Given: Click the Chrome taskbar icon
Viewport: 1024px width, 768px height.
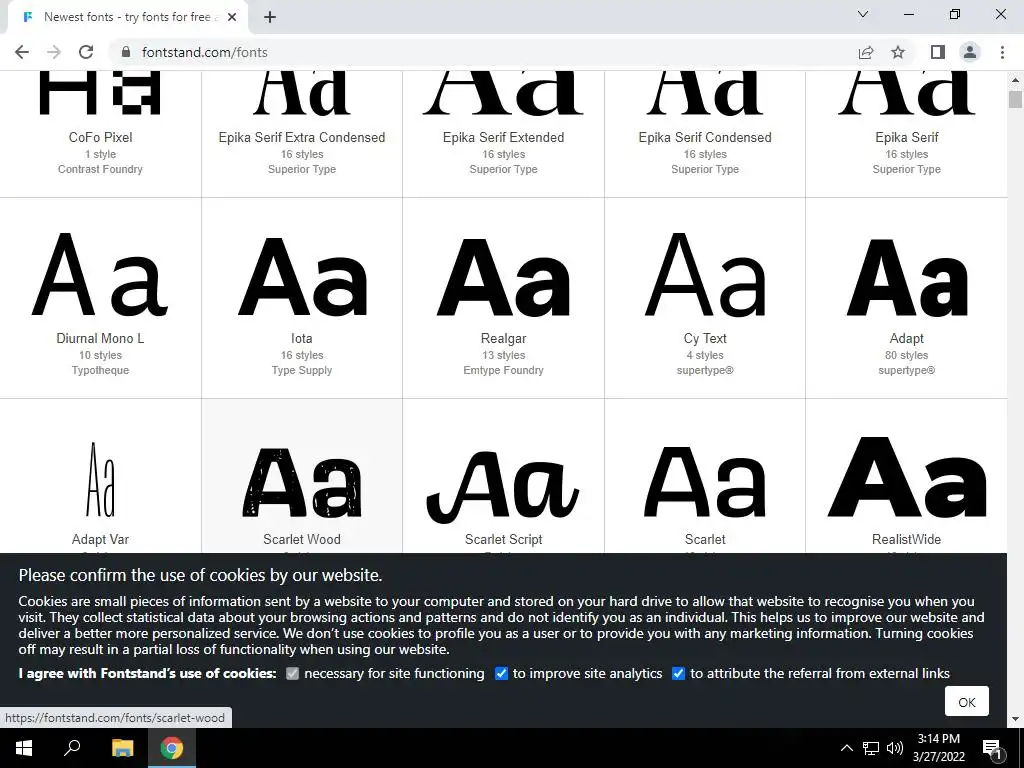Looking at the screenshot, I should point(172,748).
